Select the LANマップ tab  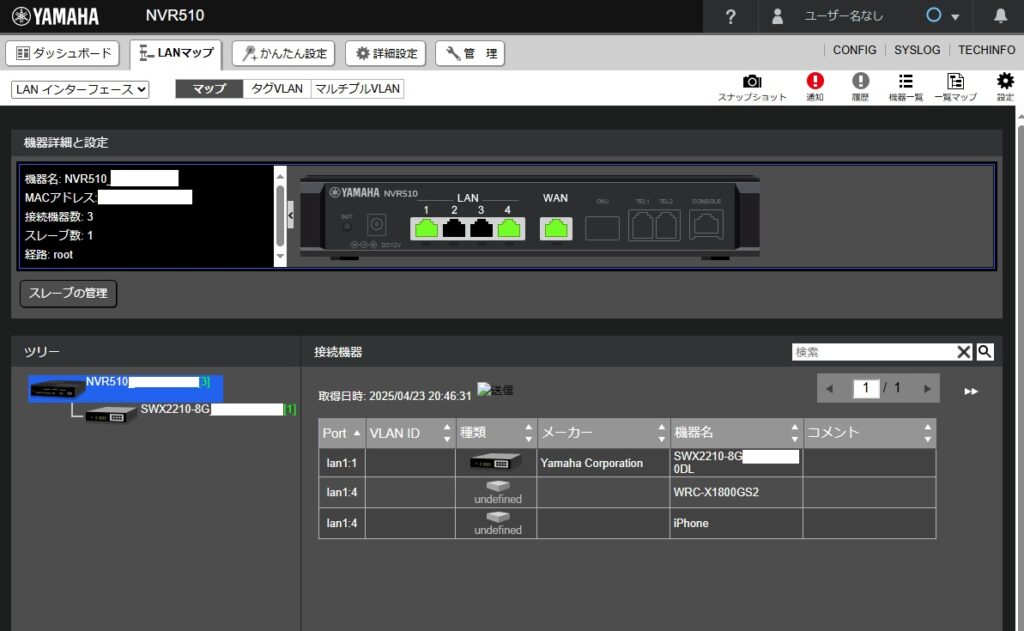(176, 54)
